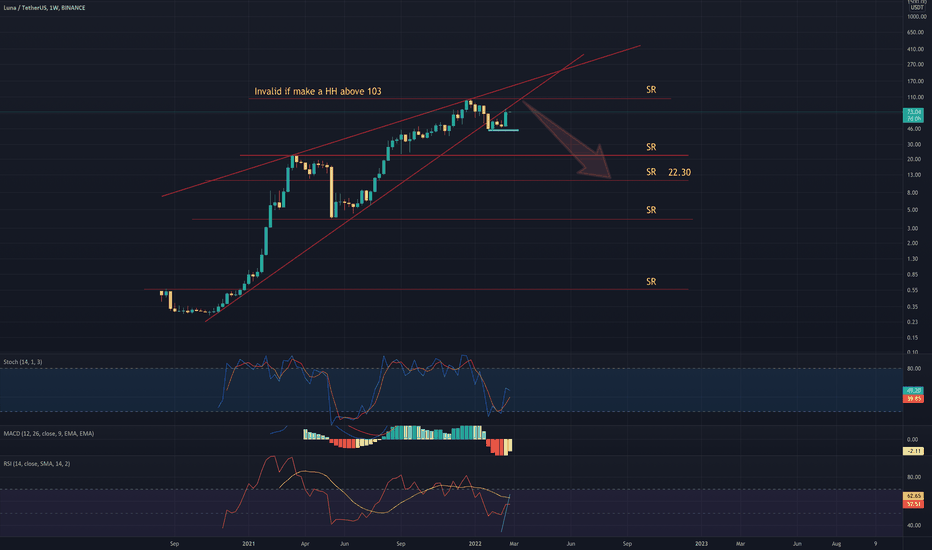932x550 pixels.
Task: Click the 2022 label on time axis
Action: pos(475,543)
